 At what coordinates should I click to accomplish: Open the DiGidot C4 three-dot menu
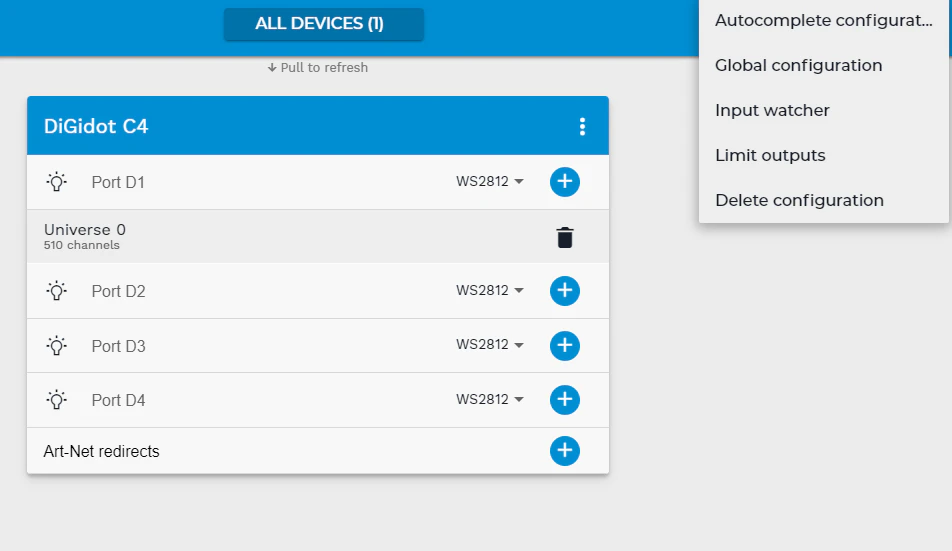582,126
